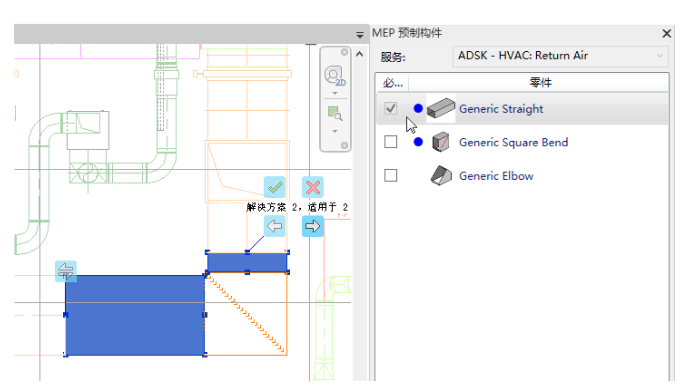Close the MEP 预制构件 panel
Screen dimensions: 689x388
[x=667, y=33]
